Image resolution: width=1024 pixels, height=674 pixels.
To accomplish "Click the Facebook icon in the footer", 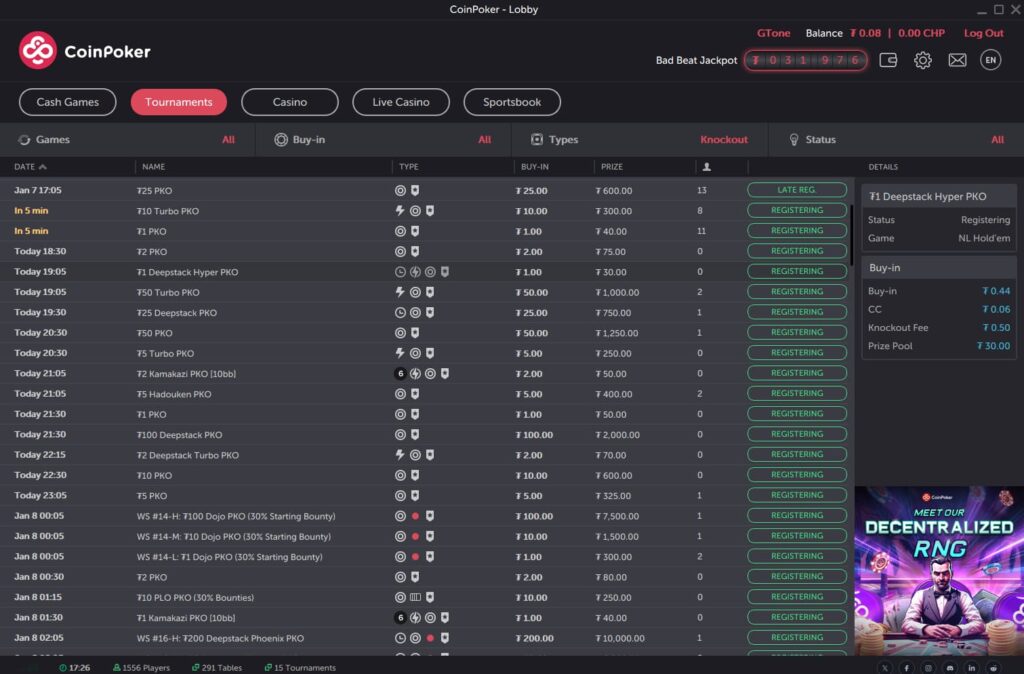I will (x=906, y=667).
